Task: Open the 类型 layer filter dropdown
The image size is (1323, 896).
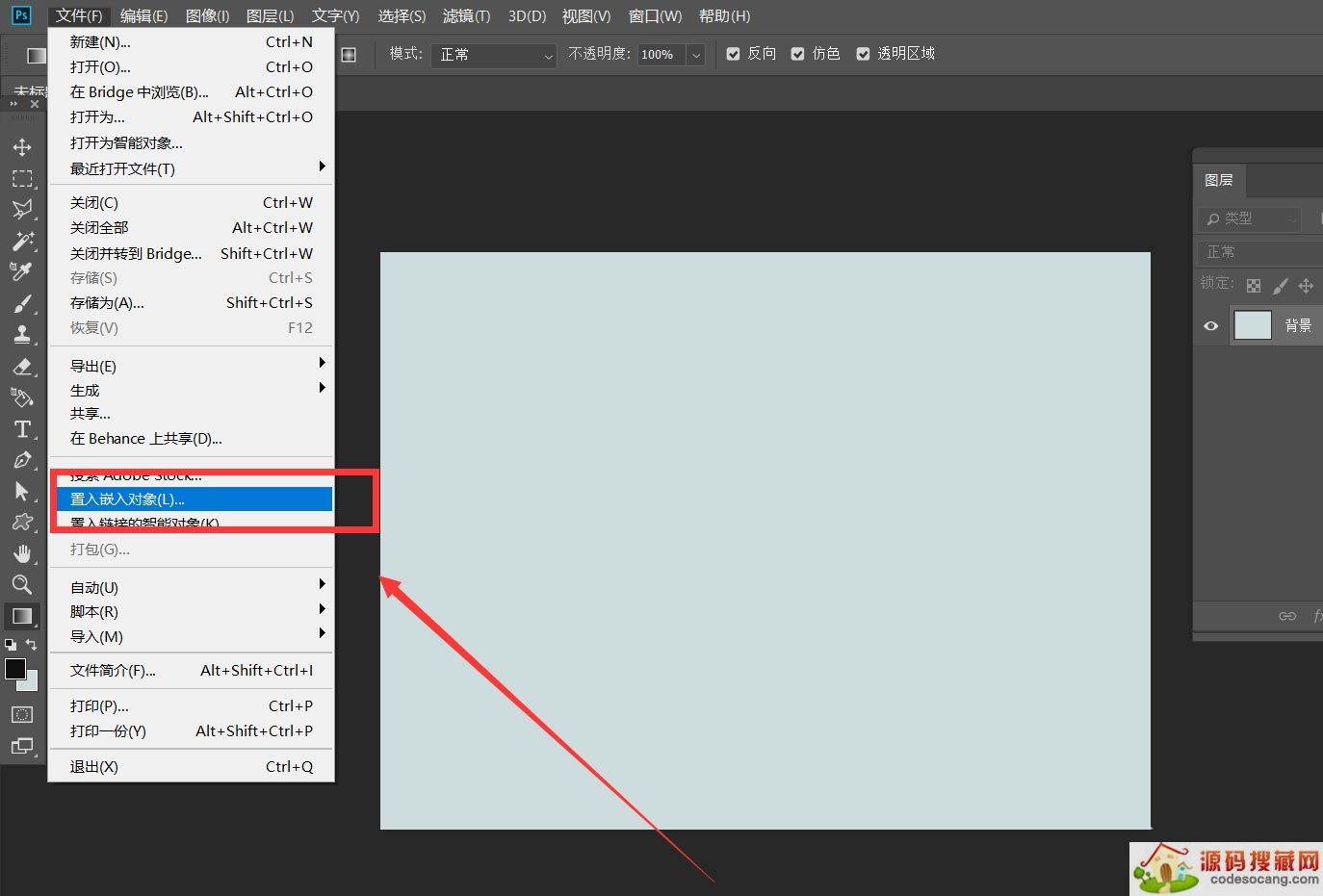Action: (1250, 218)
